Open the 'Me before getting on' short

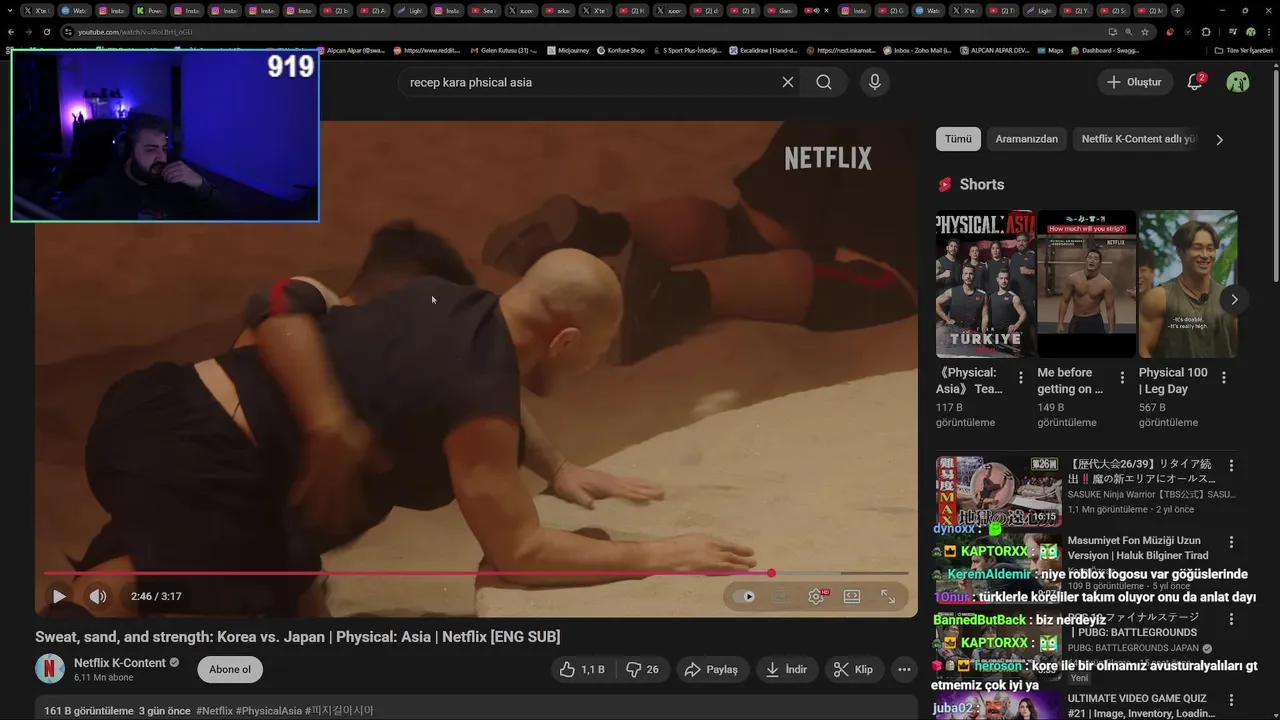(1087, 284)
